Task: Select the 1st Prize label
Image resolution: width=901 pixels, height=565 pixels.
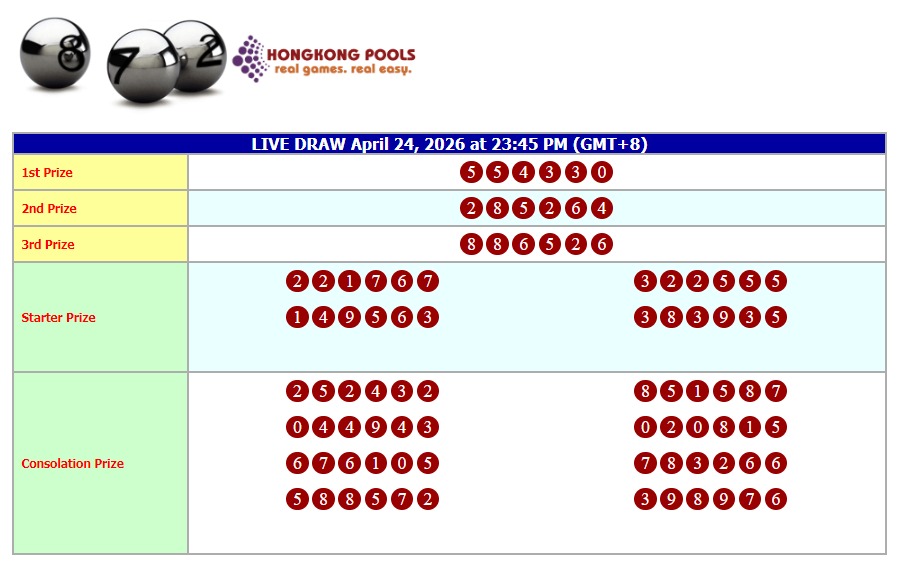Action: [47, 172]
